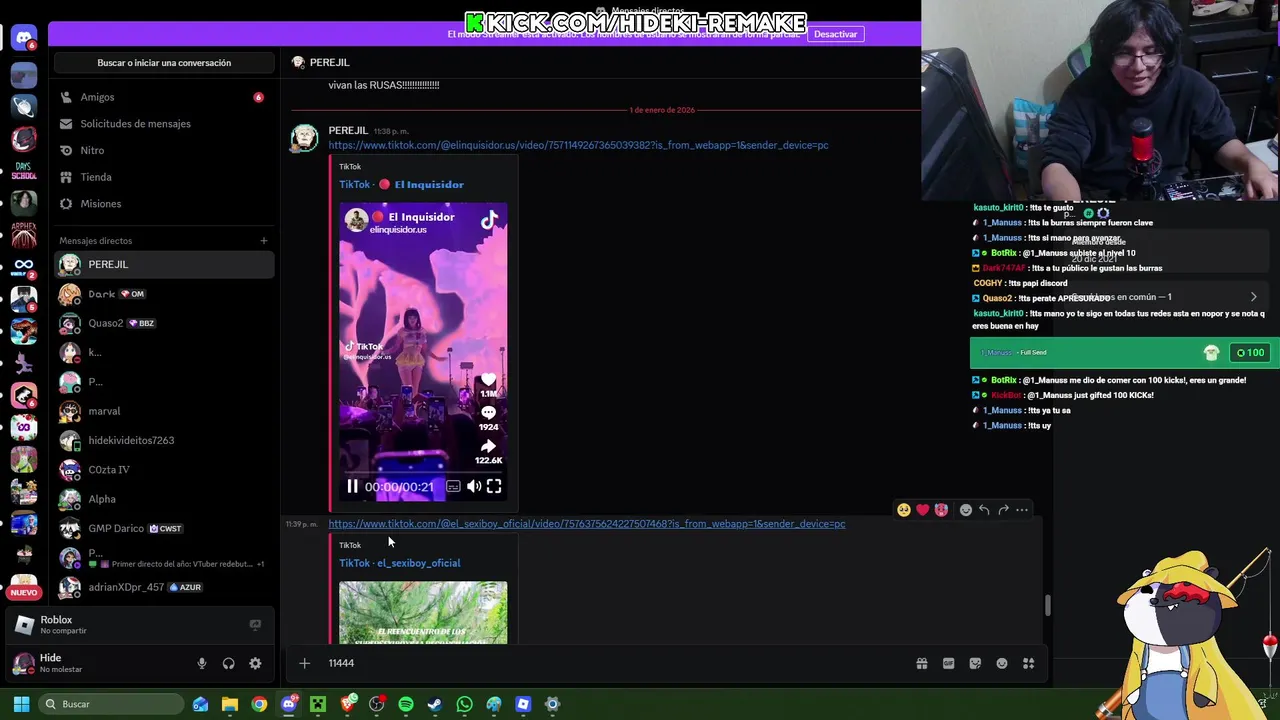Open the Alpha conversation
This screenshot has width=1280, height=720.
point(164,499)
